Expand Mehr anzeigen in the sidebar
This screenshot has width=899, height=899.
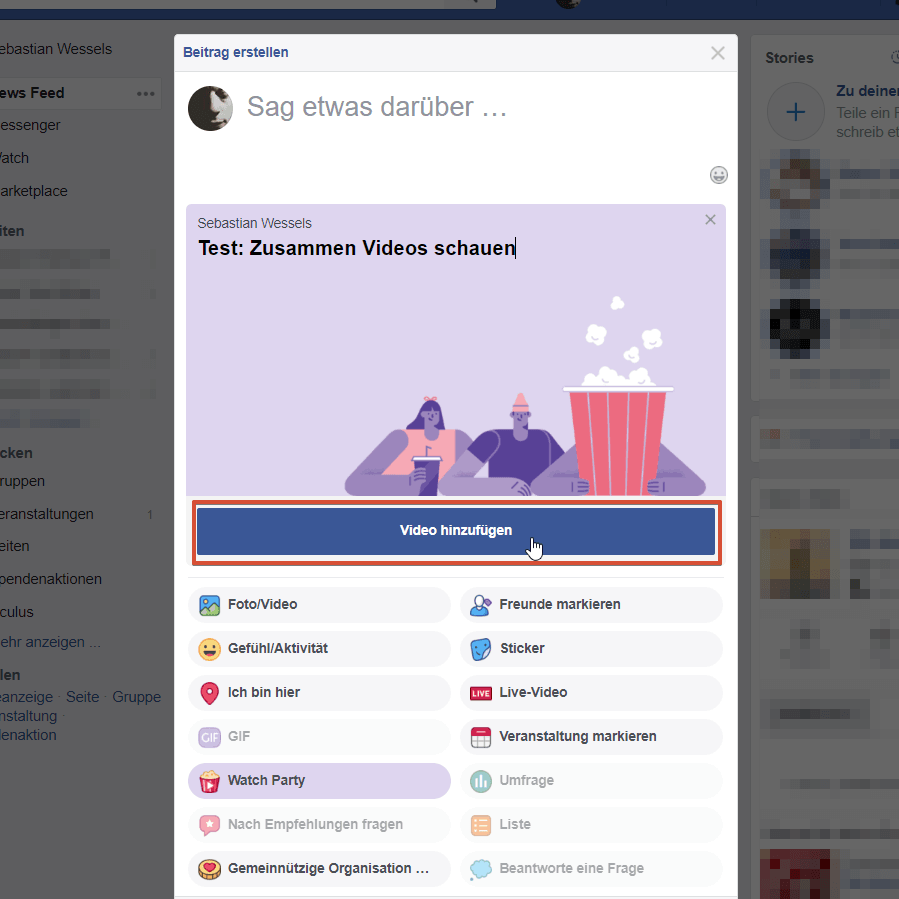pos(50,642)
